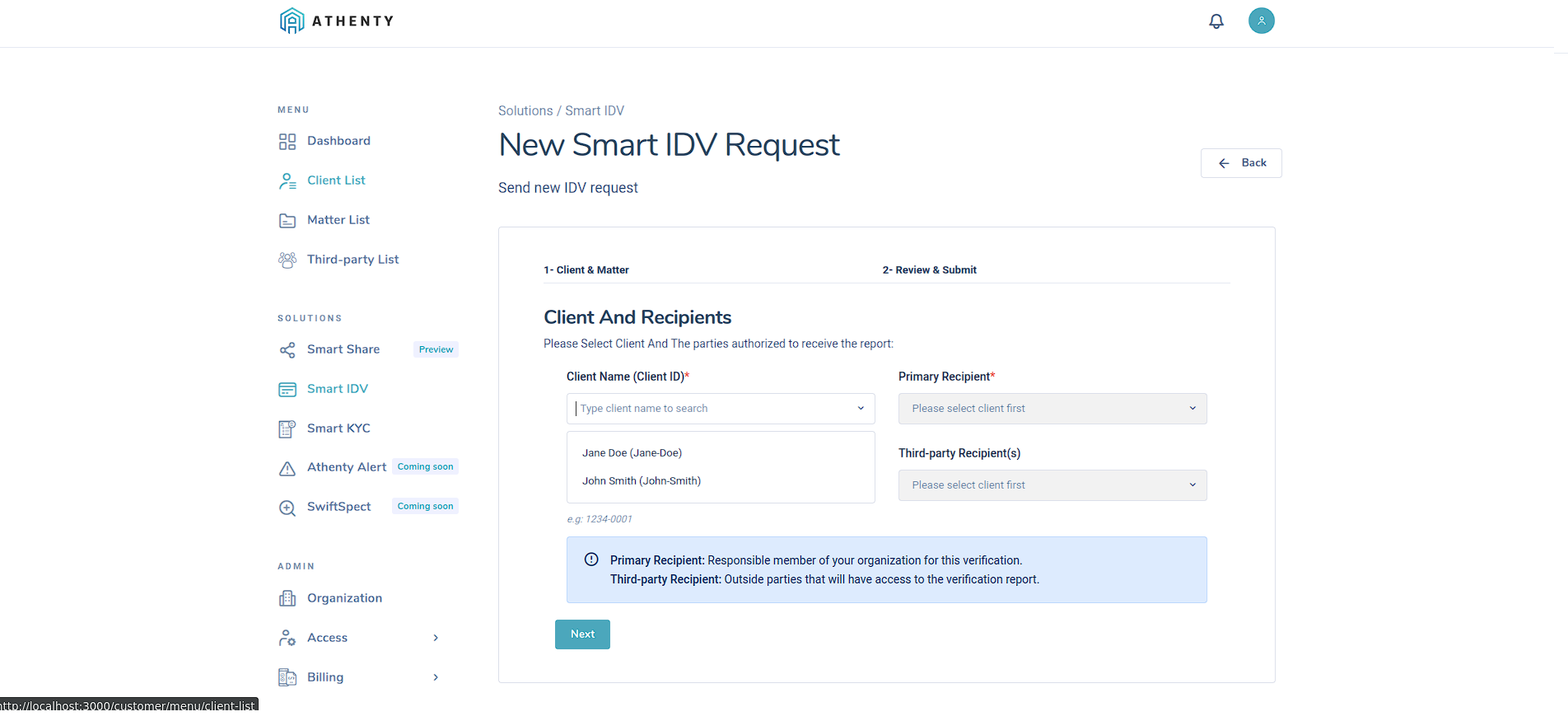Go back using the Back button
Viewport: 1568px width, 721px height.
tap(1241, 163)
